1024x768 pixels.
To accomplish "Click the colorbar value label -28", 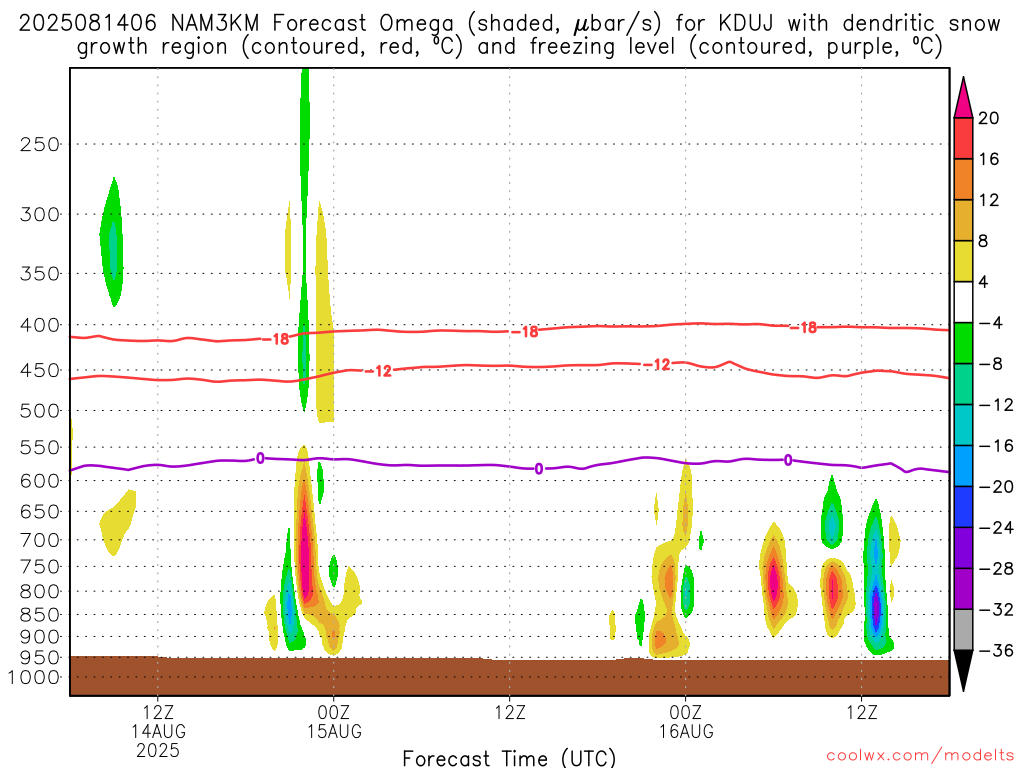I will pos(996,569).
